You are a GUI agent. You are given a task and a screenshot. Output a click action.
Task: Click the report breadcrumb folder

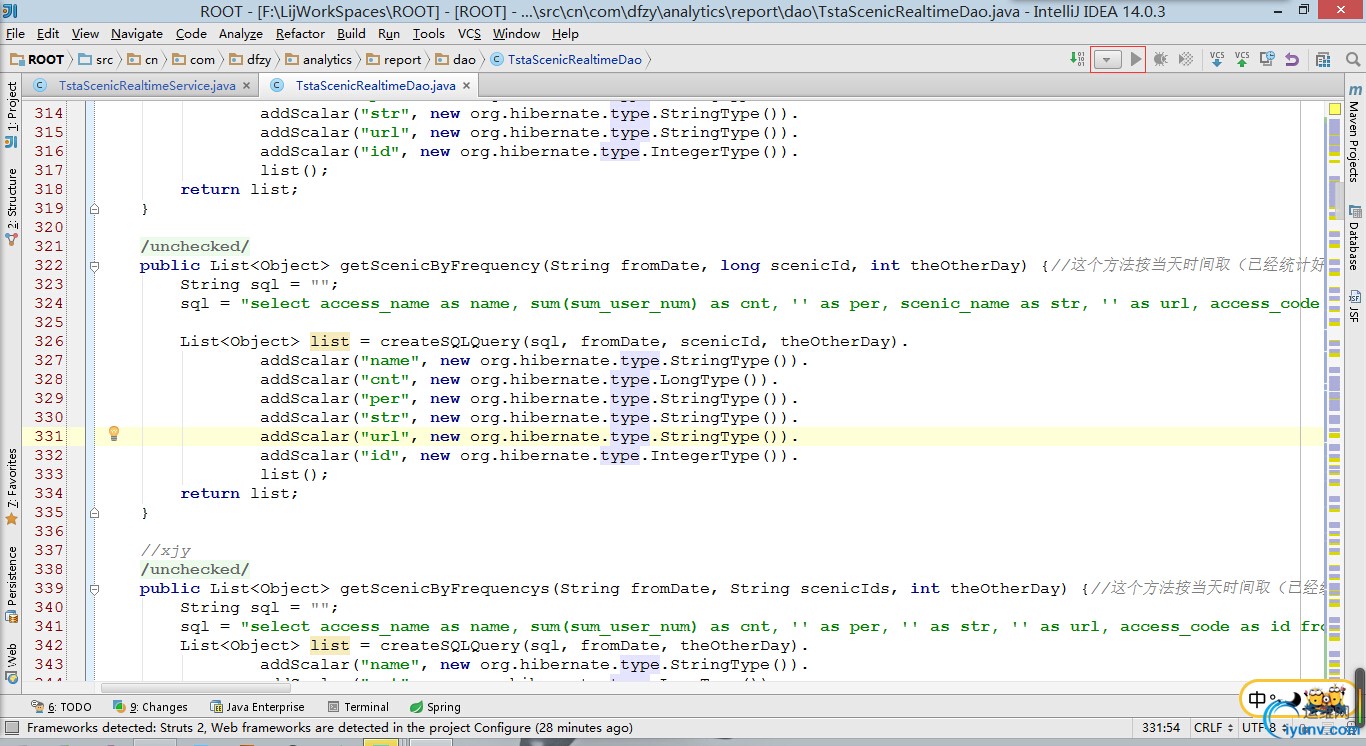394,59
